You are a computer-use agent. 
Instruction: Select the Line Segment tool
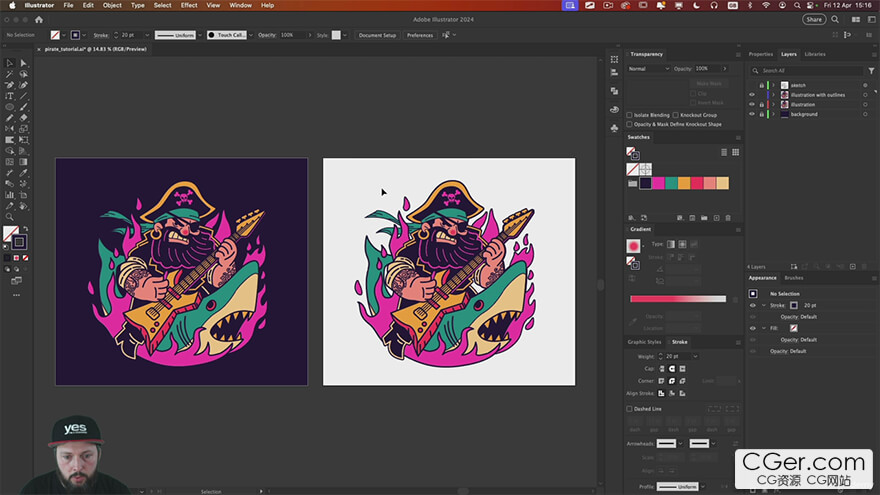[x=24, y=96]
